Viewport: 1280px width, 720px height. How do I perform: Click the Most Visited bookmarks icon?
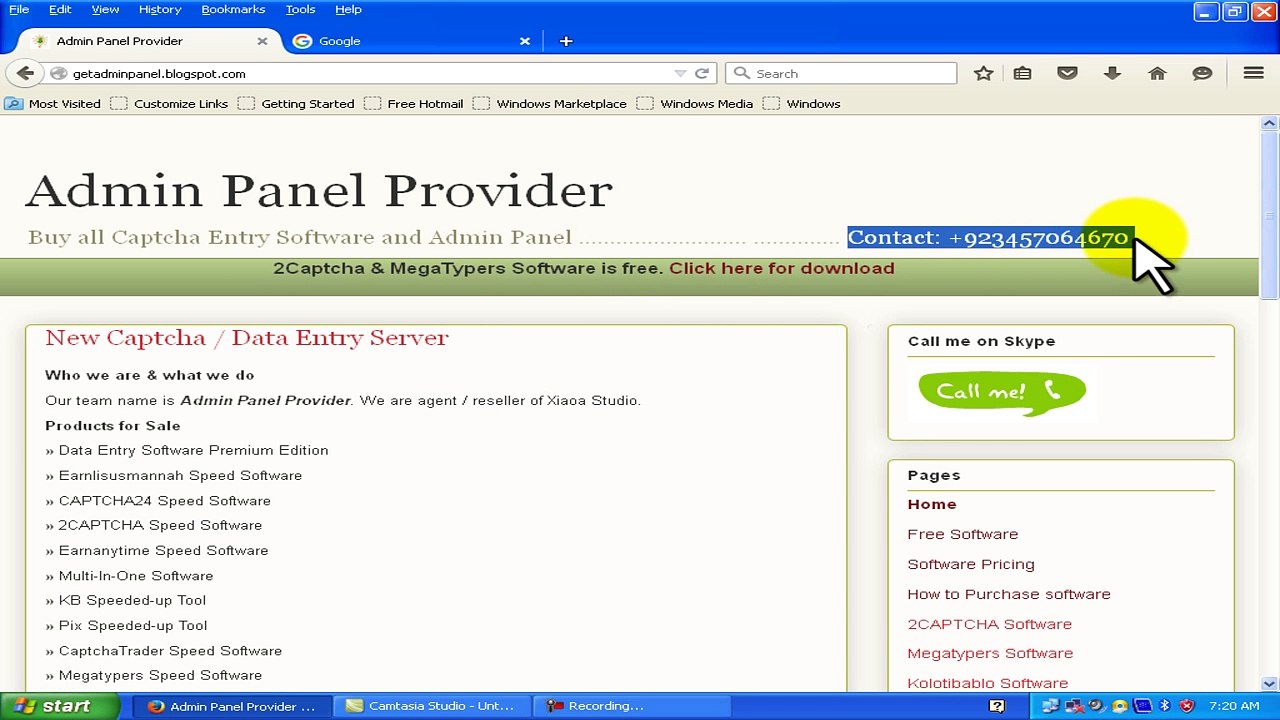14,103
